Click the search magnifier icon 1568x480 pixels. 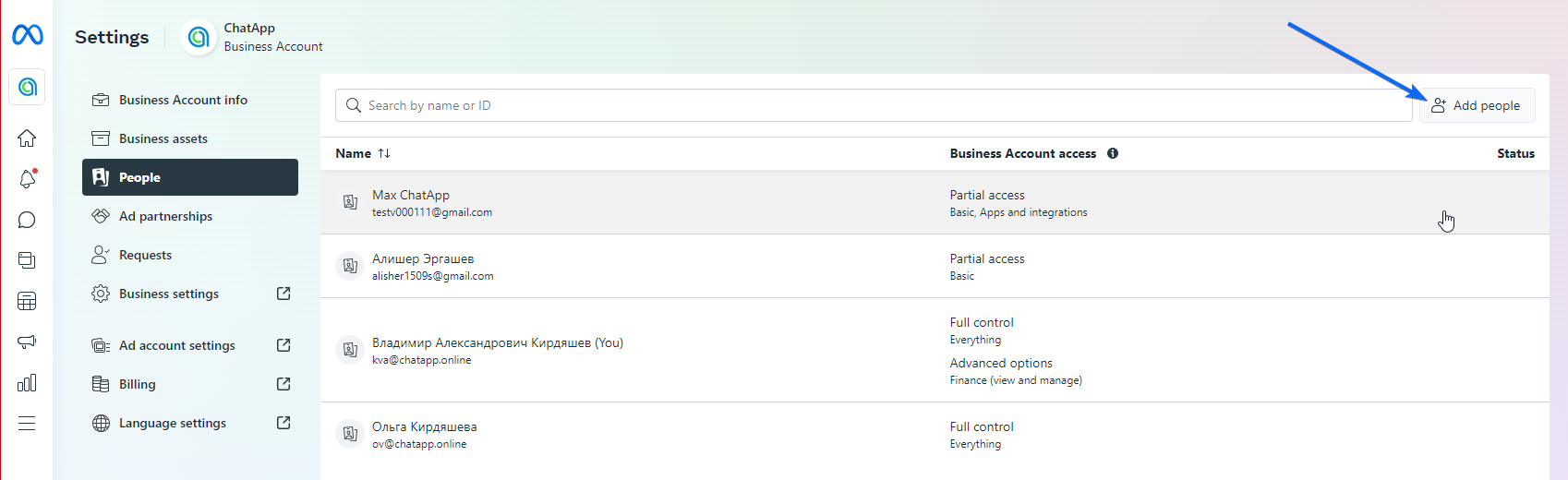353,105
